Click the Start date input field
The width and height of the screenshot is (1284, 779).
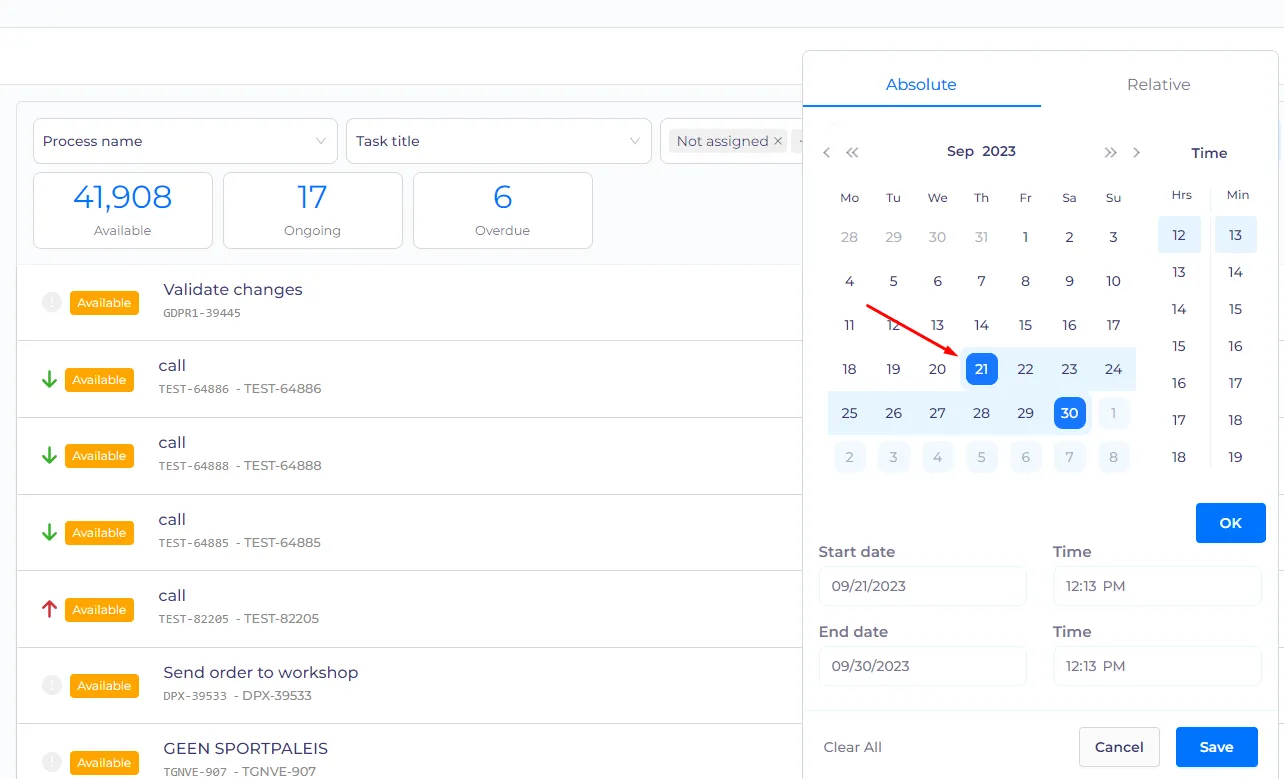[922, 586]
